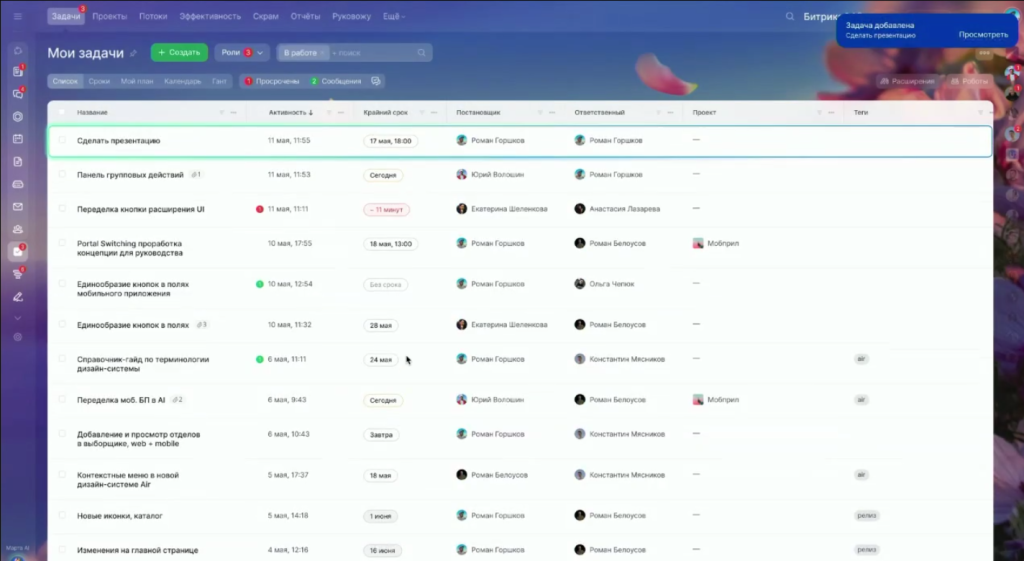Open the mail envelope icon in left sidebar
1024x561 pixels.
[x=17, y=207]
